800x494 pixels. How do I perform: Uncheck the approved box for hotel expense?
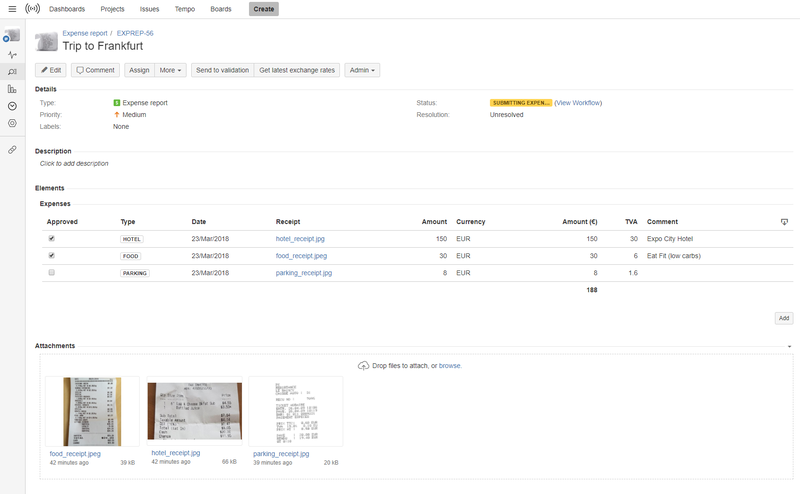(x=51, y=239)
